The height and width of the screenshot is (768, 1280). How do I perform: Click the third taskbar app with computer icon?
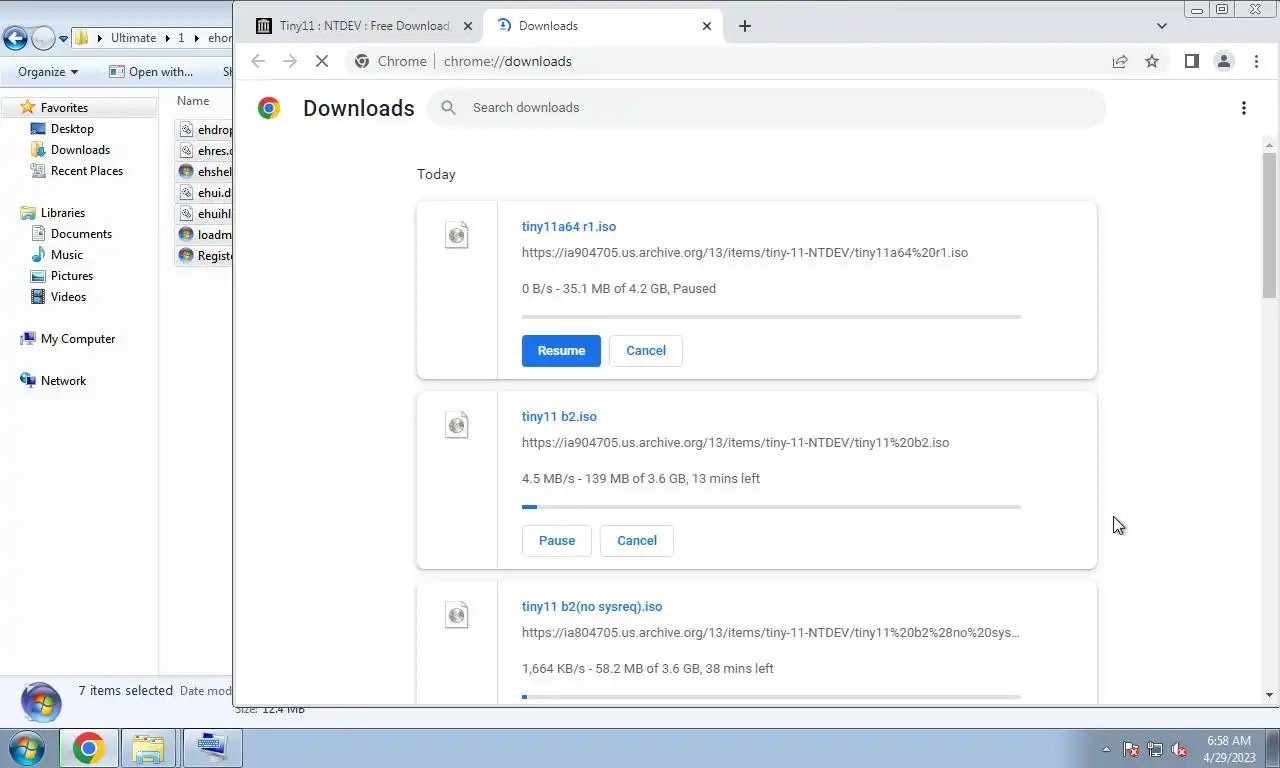pyautogui.click(x=212, y=748)
